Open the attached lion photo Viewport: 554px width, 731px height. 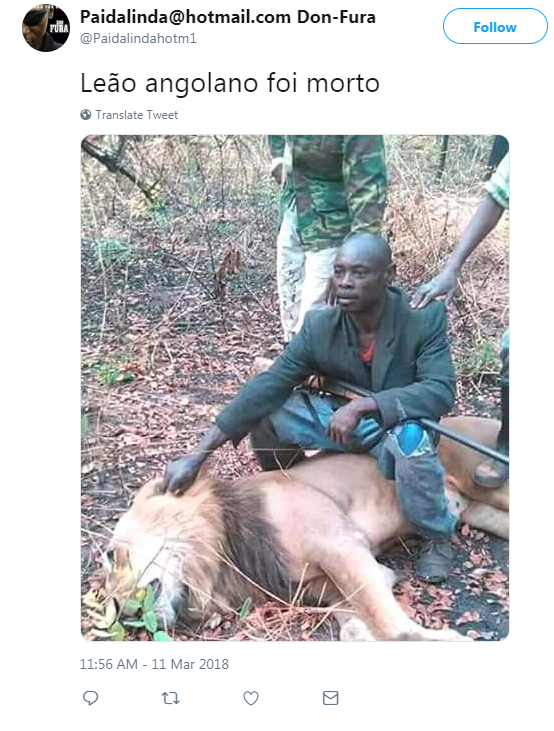295,388
